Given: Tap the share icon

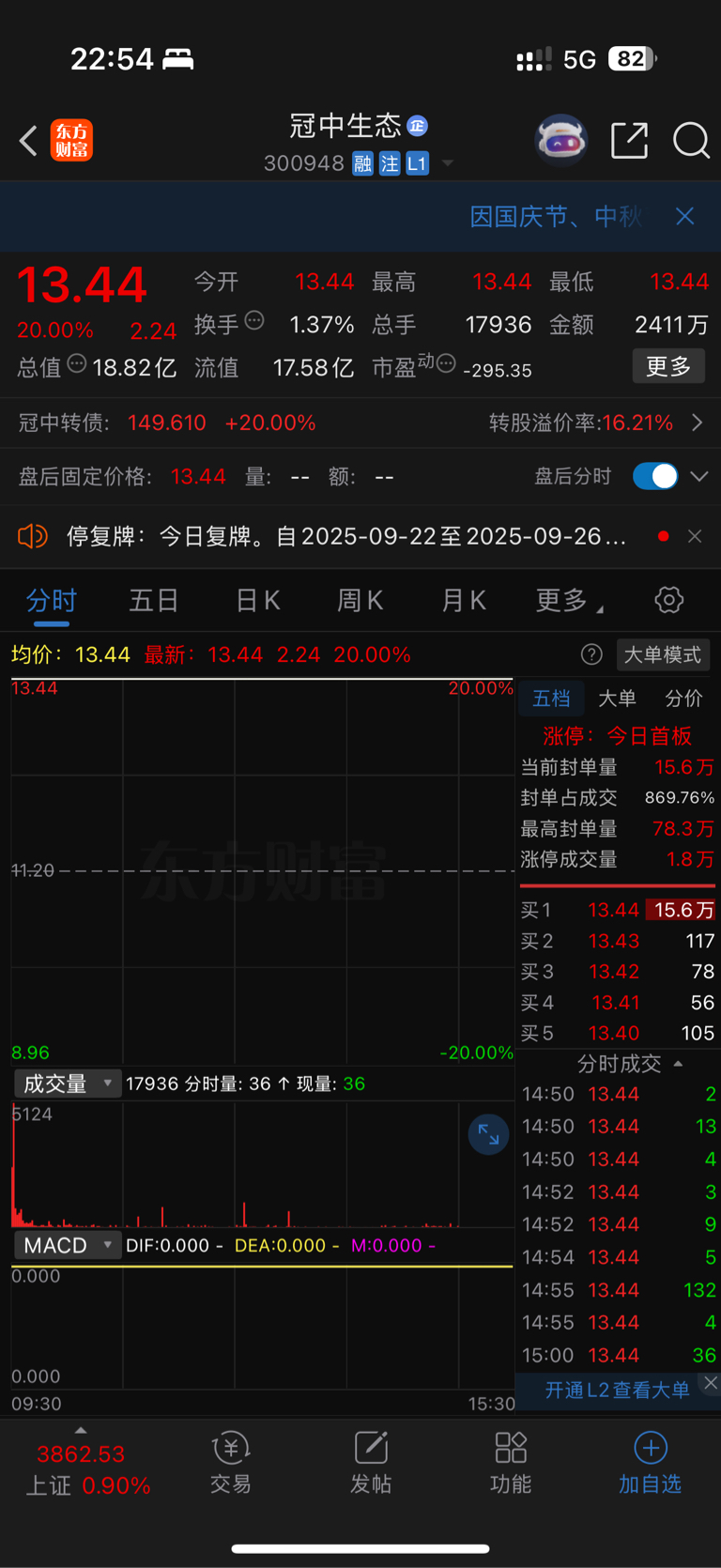Looking at the screenshot, I should tap(629, 141).
